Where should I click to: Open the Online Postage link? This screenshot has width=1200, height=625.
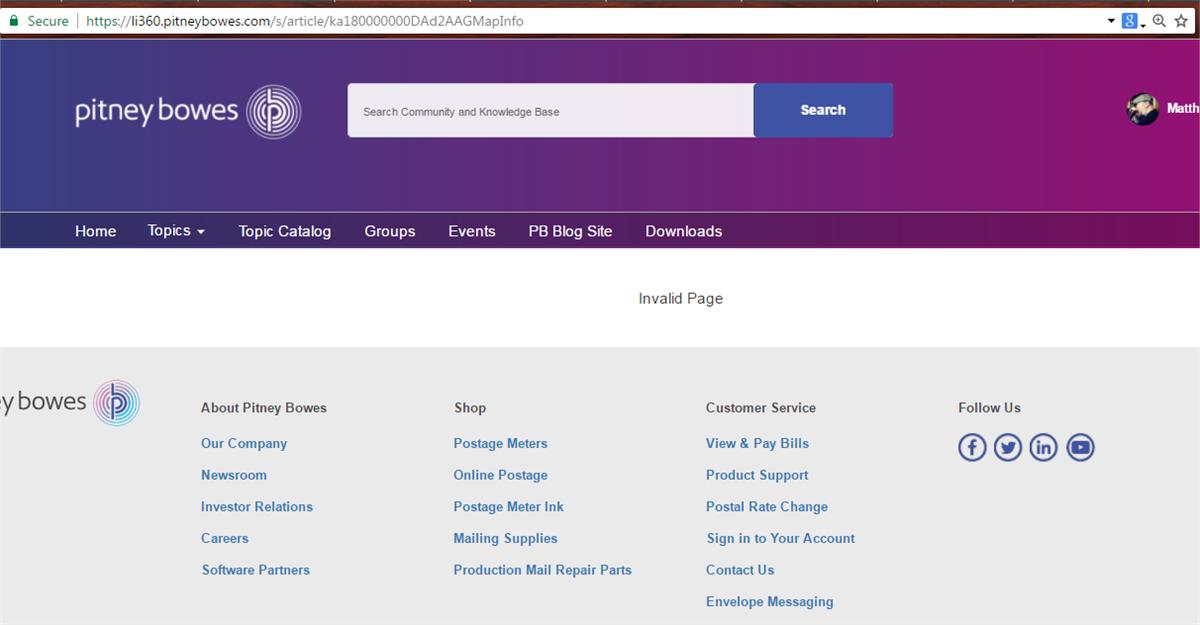tap(501, 475)
